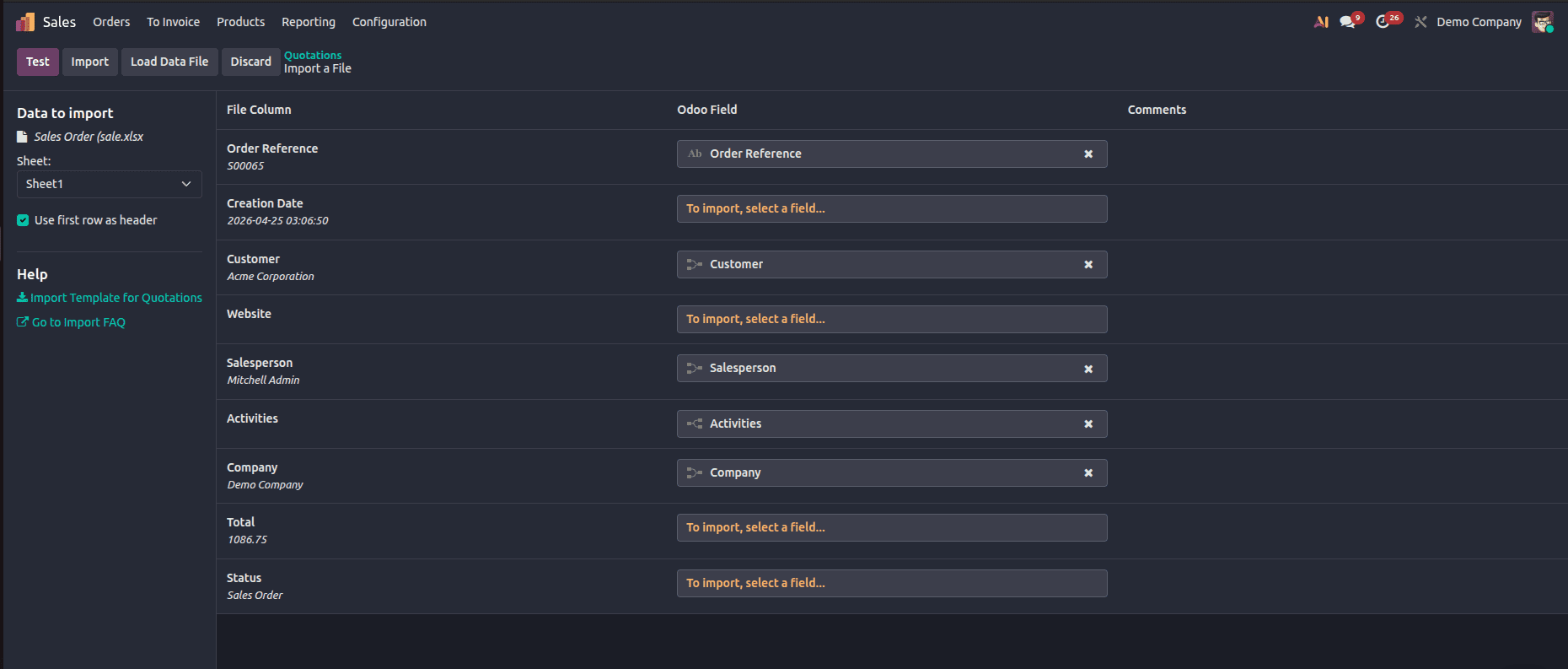1568x669 pixels.
Task: Click the relation icon in the Company field
Action: [x=695, y=472]
